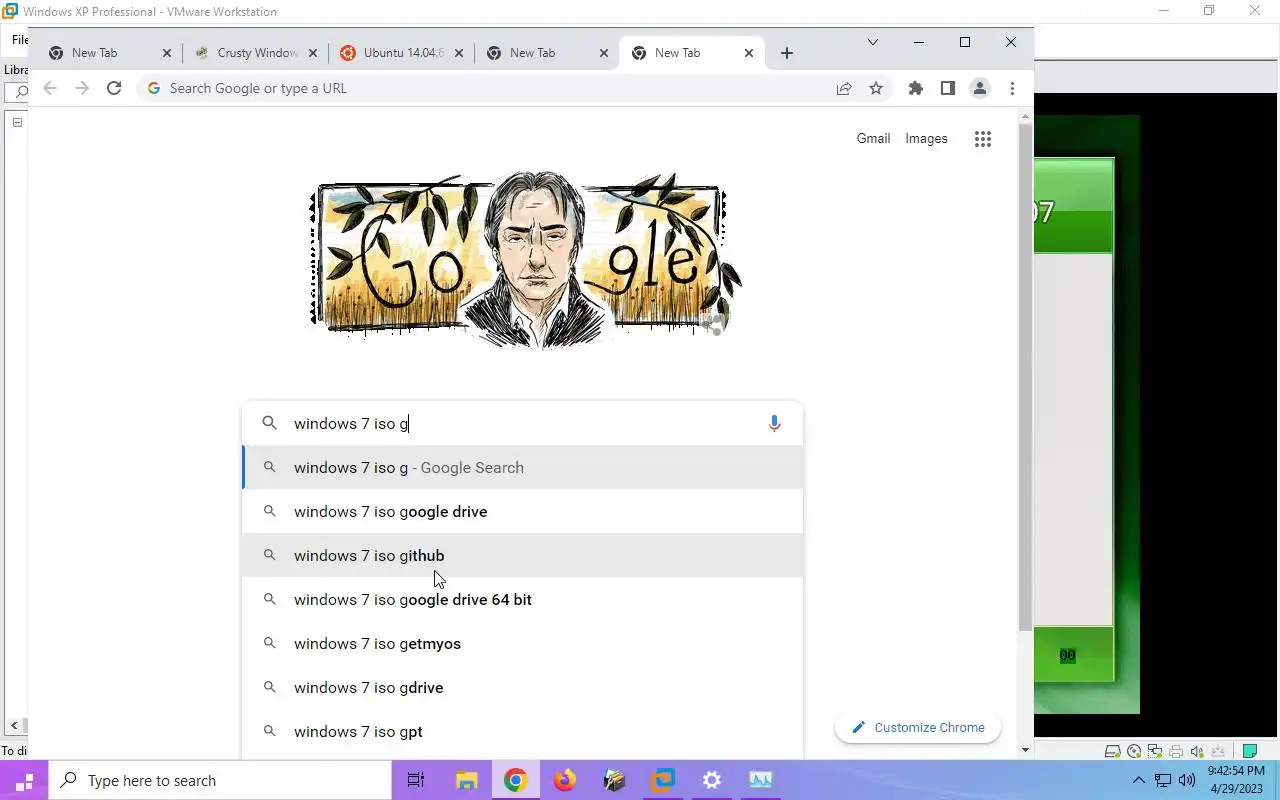
Task: Start voice search with the microphone
Action: [x=774, y=424]
